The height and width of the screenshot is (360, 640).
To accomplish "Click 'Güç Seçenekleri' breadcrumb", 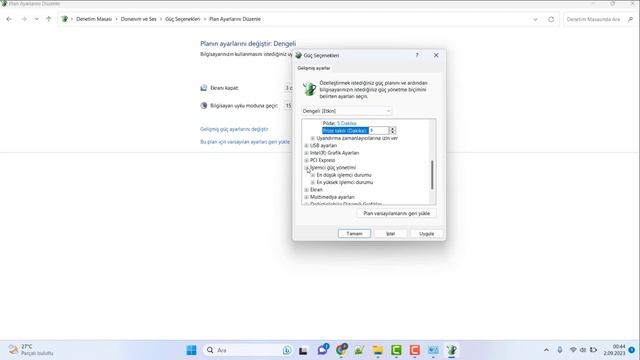I will (182, 19).
